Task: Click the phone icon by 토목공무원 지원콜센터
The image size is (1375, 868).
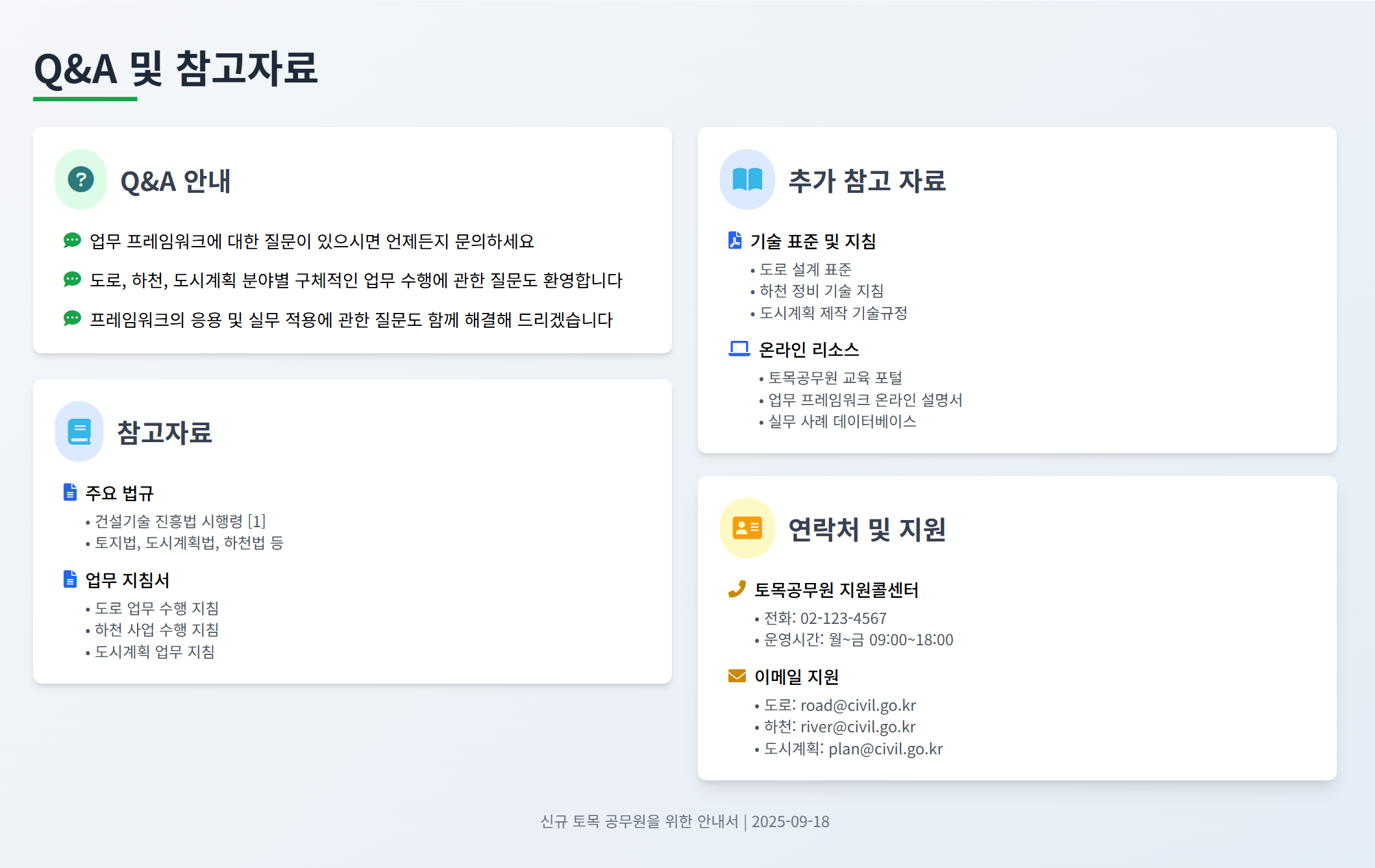Action: click(x=737, y=589)
